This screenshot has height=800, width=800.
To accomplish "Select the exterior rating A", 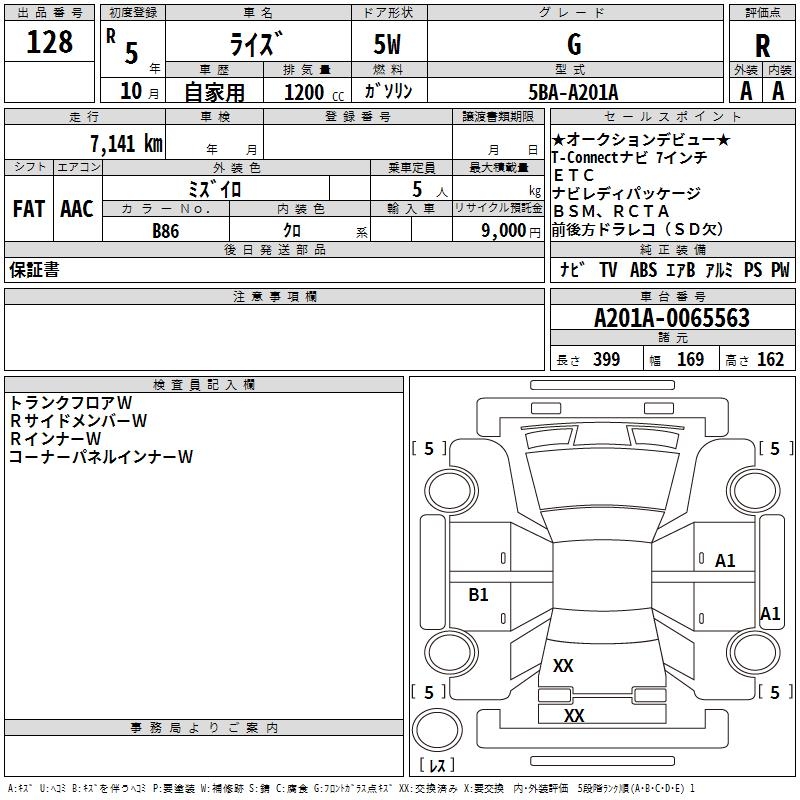I will coord(746,91).
